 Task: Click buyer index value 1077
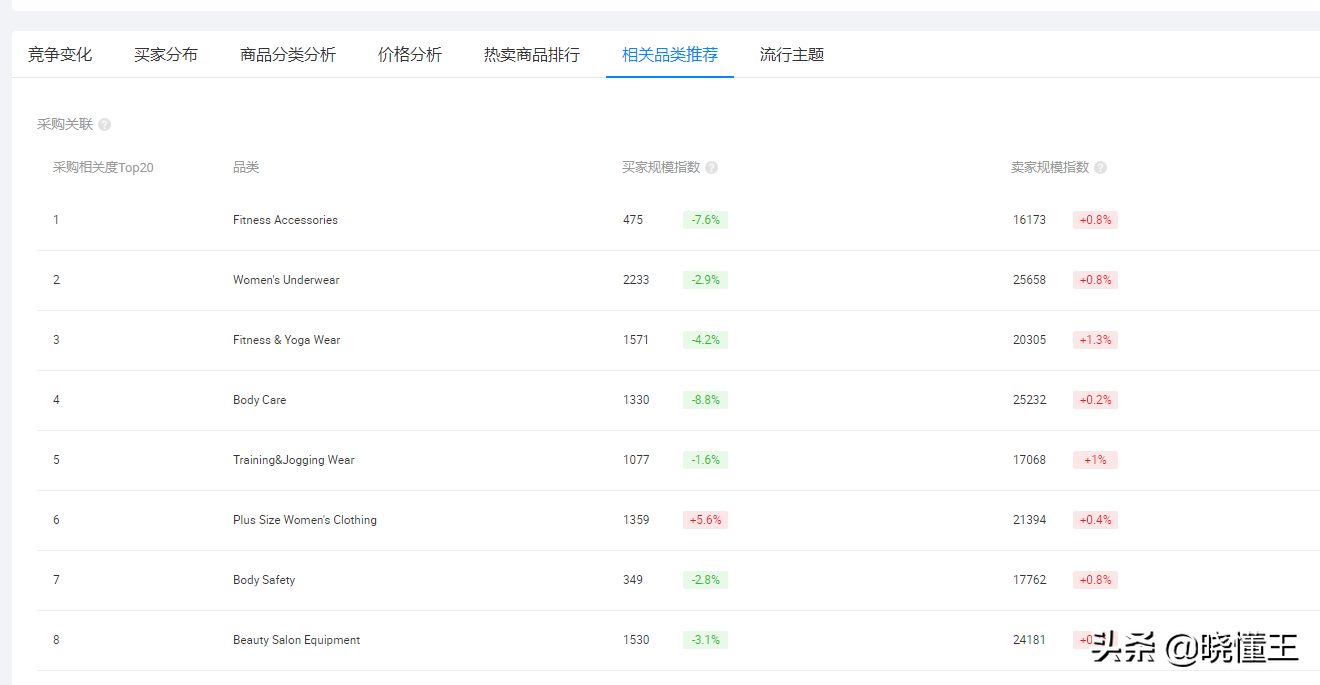[636, 460]
